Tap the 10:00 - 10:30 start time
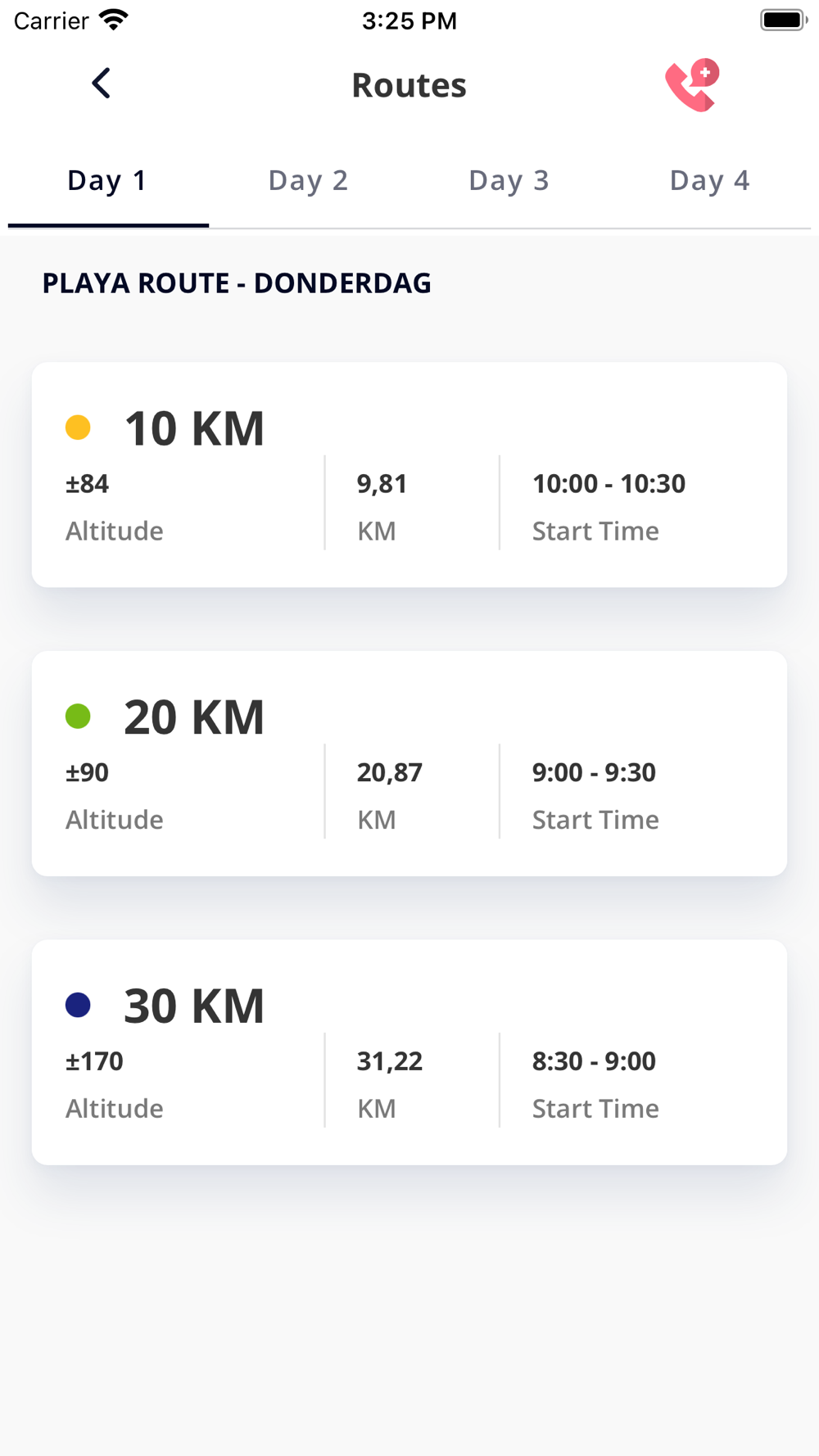This screenshot has width=819, height=1456. tap(609, 484)
